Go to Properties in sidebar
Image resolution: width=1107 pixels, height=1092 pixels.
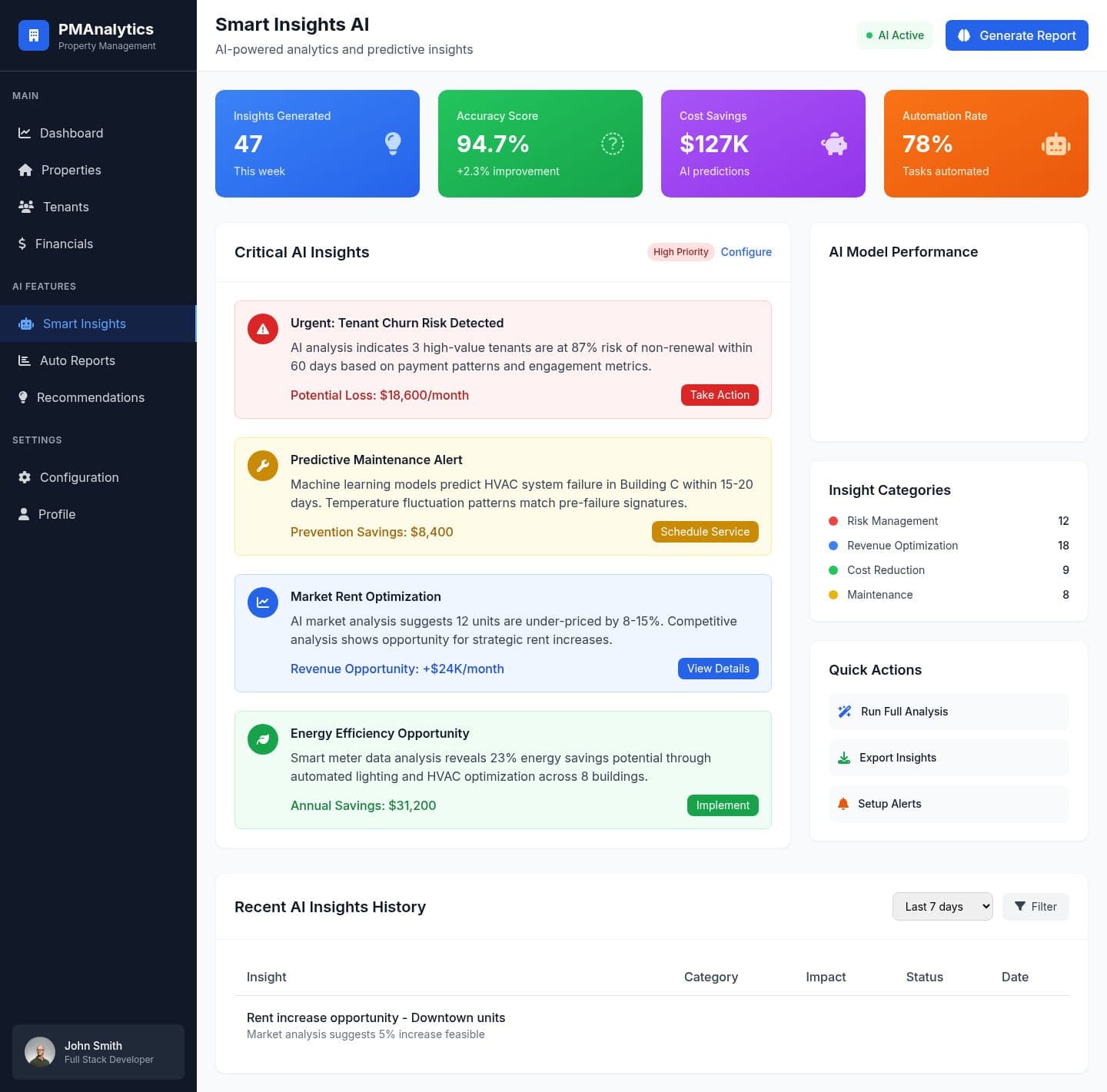(98, 170)
